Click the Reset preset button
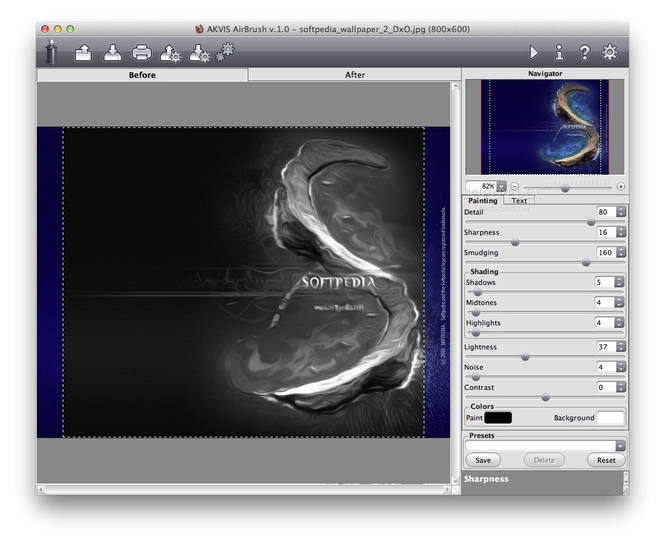Screen dimensions: 665x545 pyautogui.click(x=606, y=460)
